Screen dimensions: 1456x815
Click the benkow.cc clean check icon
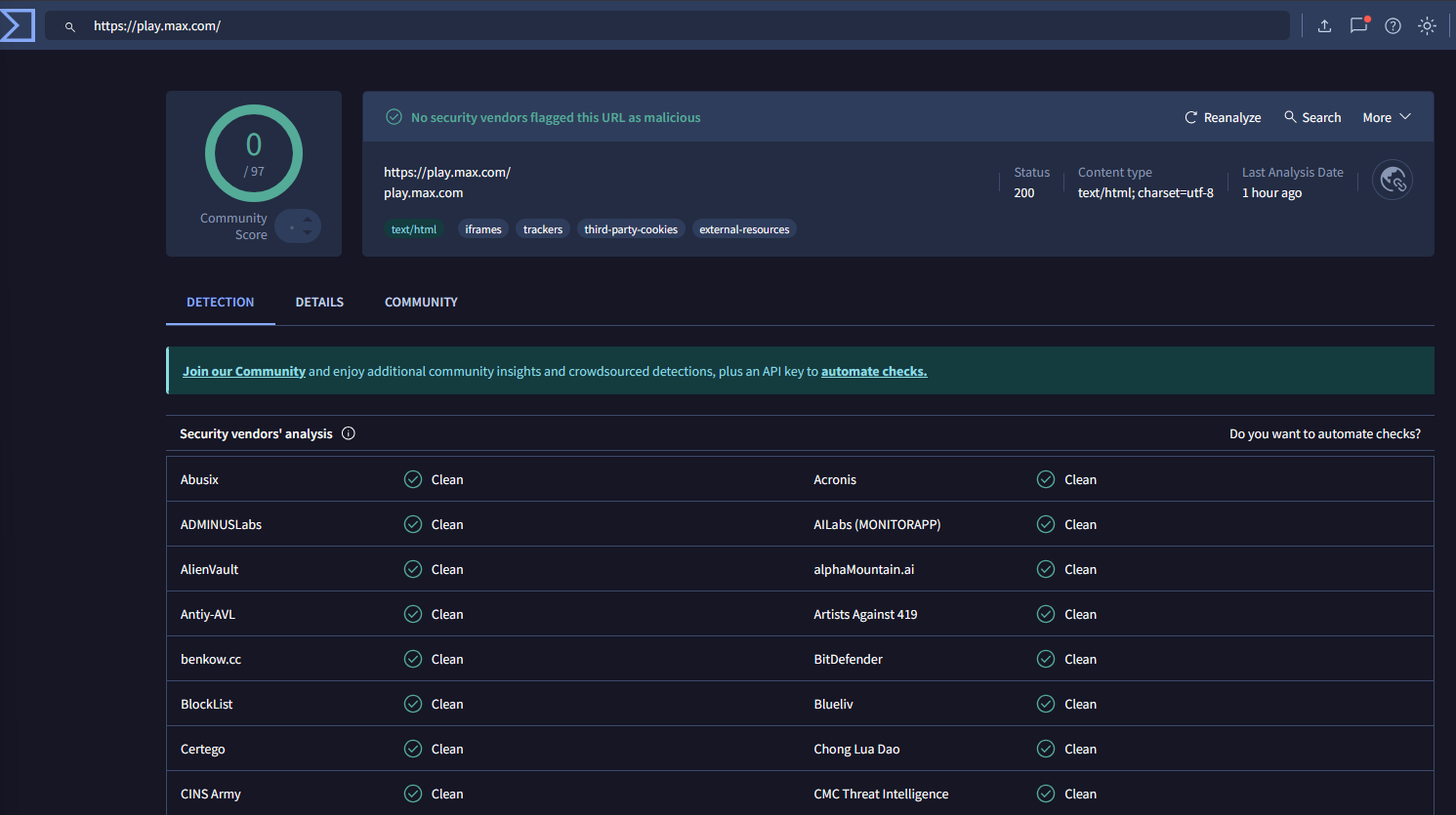coord(413,659)
